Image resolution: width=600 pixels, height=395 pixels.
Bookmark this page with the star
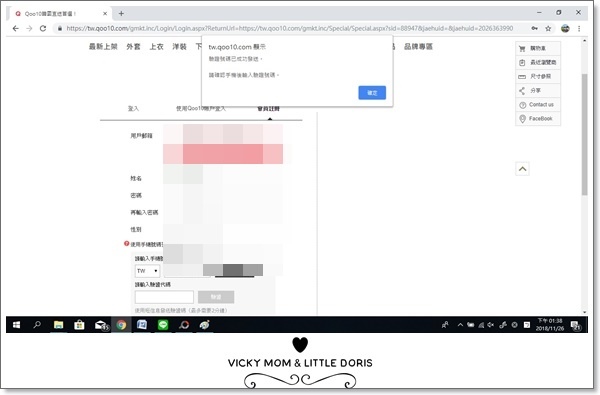(x=548, y=28)
